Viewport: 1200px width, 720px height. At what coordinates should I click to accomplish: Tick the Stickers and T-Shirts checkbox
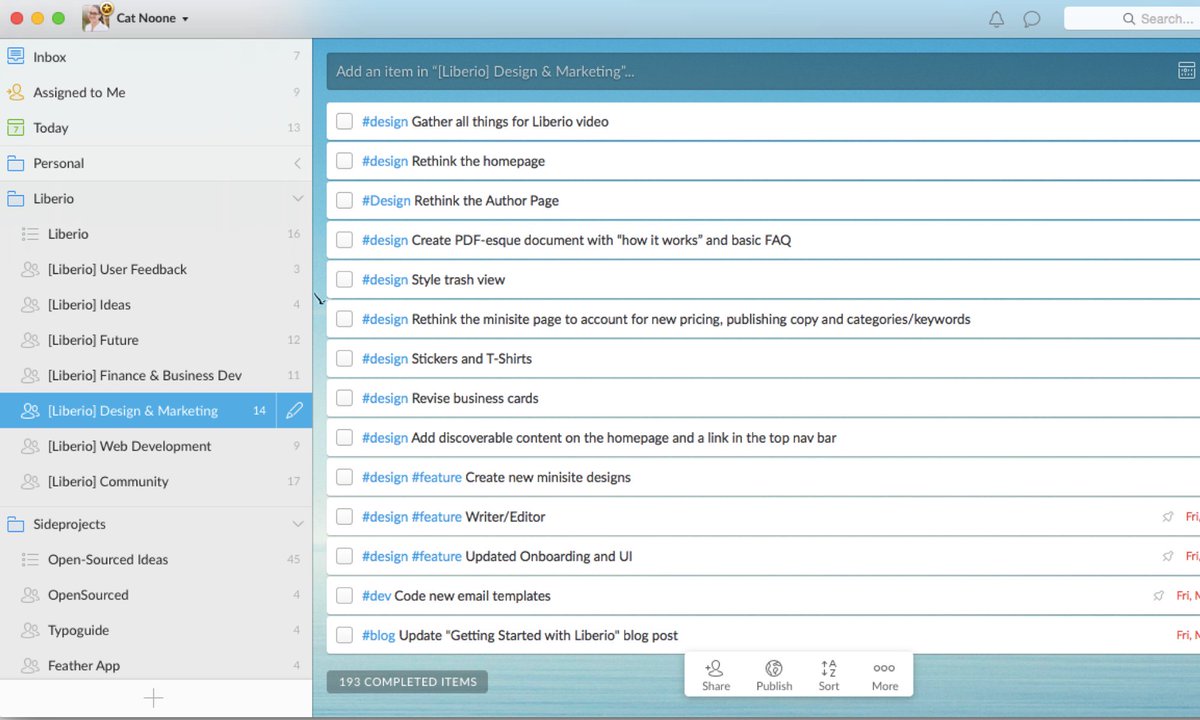(x=344, y=358)
